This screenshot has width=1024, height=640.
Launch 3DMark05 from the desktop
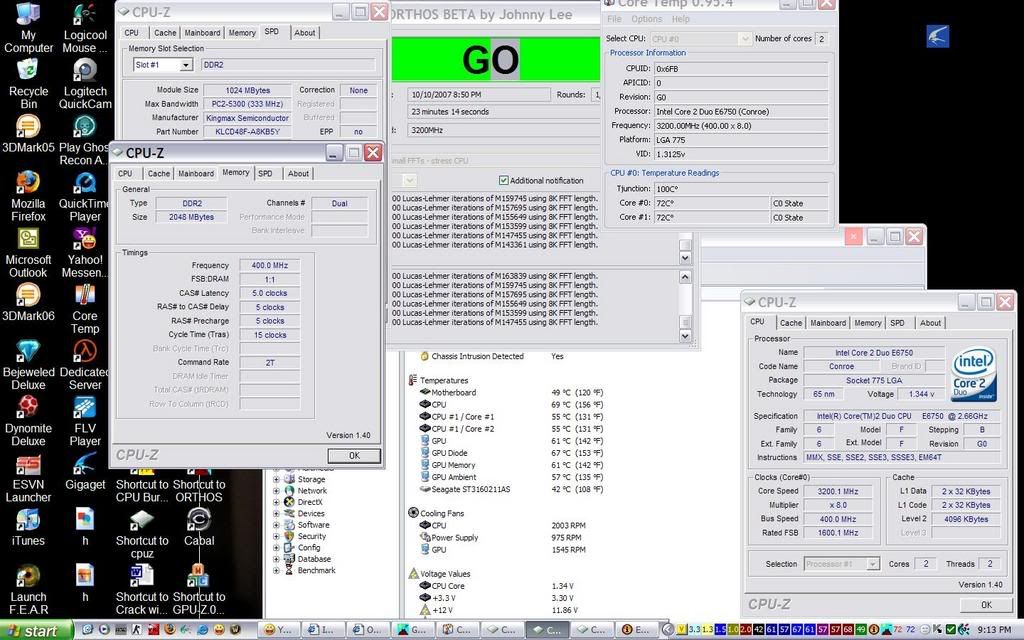coord(28,134)
